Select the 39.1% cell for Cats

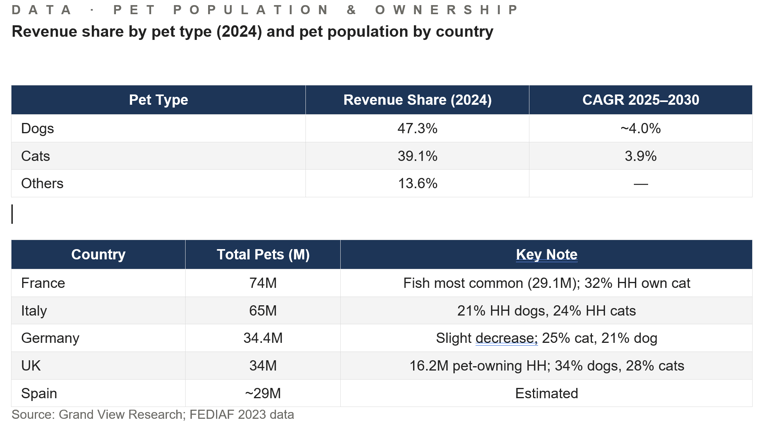[417, 156]
